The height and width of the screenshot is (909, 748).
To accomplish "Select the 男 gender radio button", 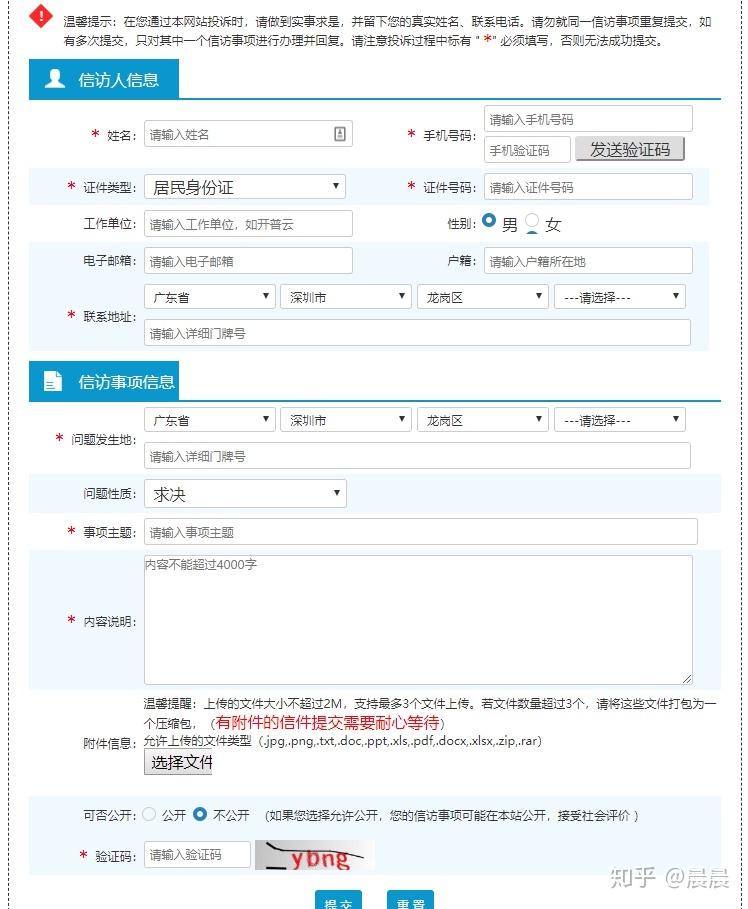I will click(x=489, y=220).
